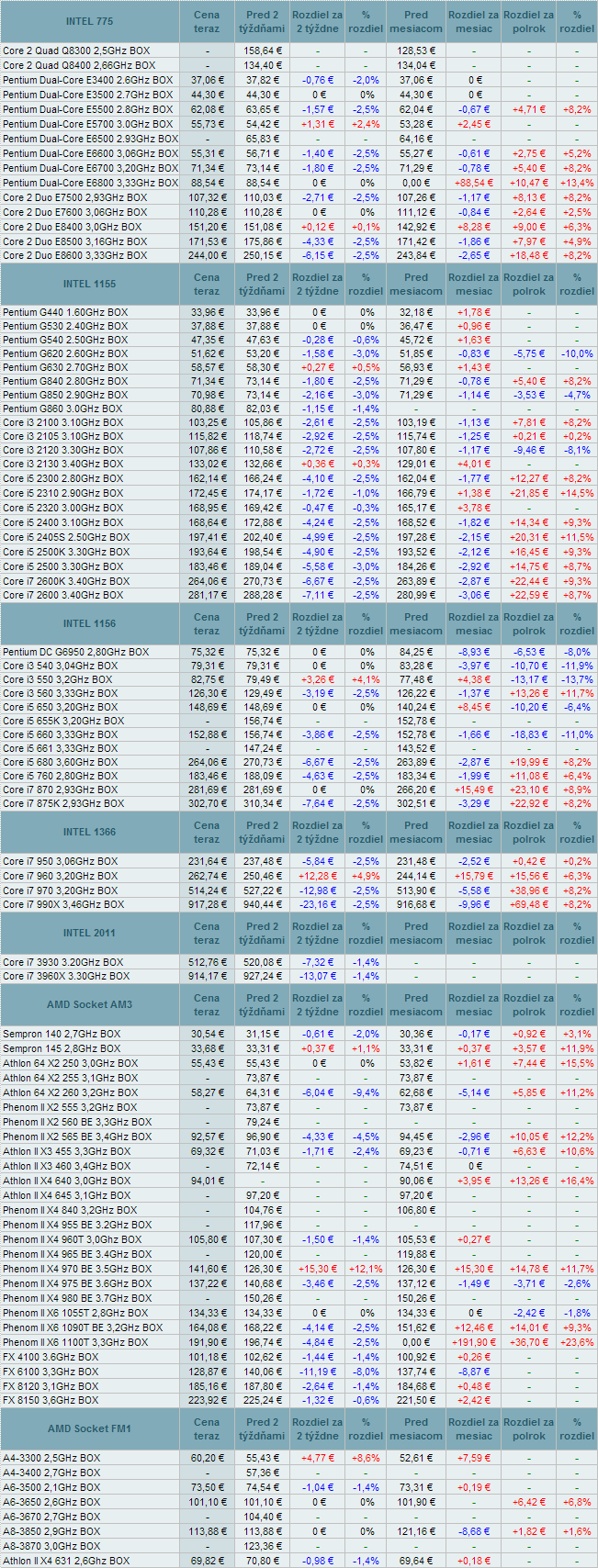
Task: Click Core i7 3930 3.20GHz BOX
Action: click(x=62, y=962)
